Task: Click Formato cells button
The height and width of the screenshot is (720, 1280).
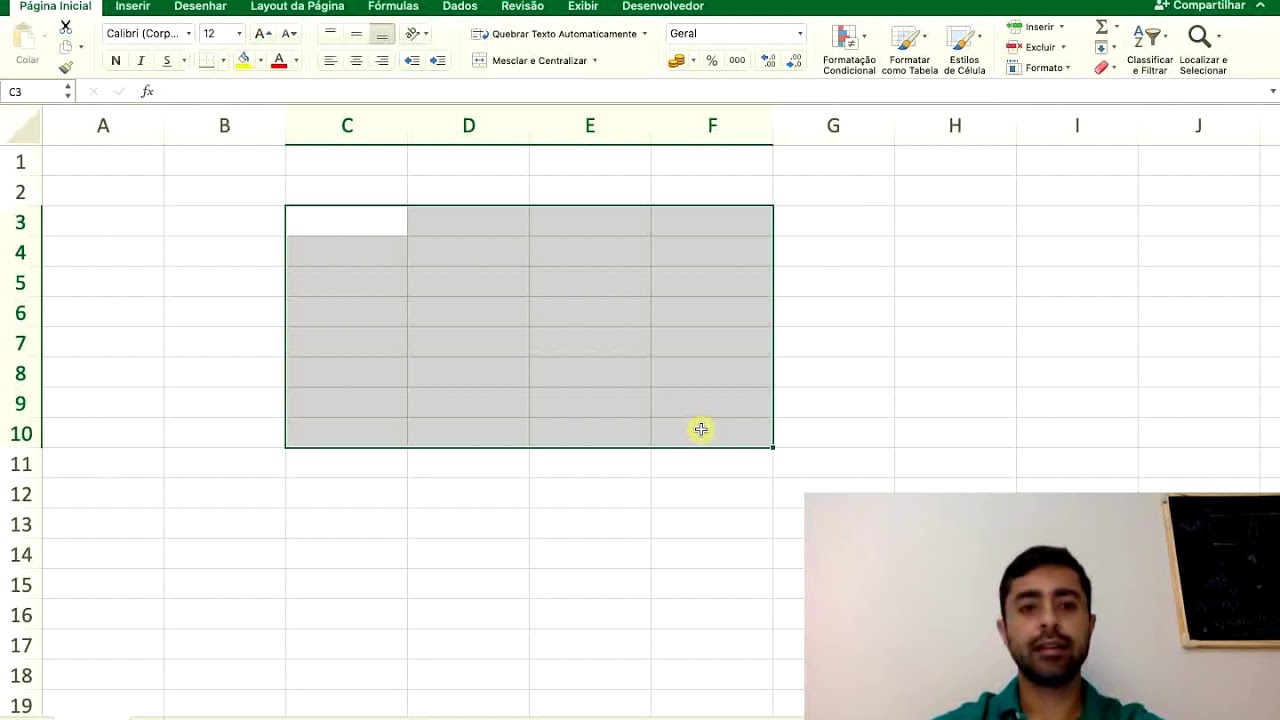Action: coord(1039,68)
